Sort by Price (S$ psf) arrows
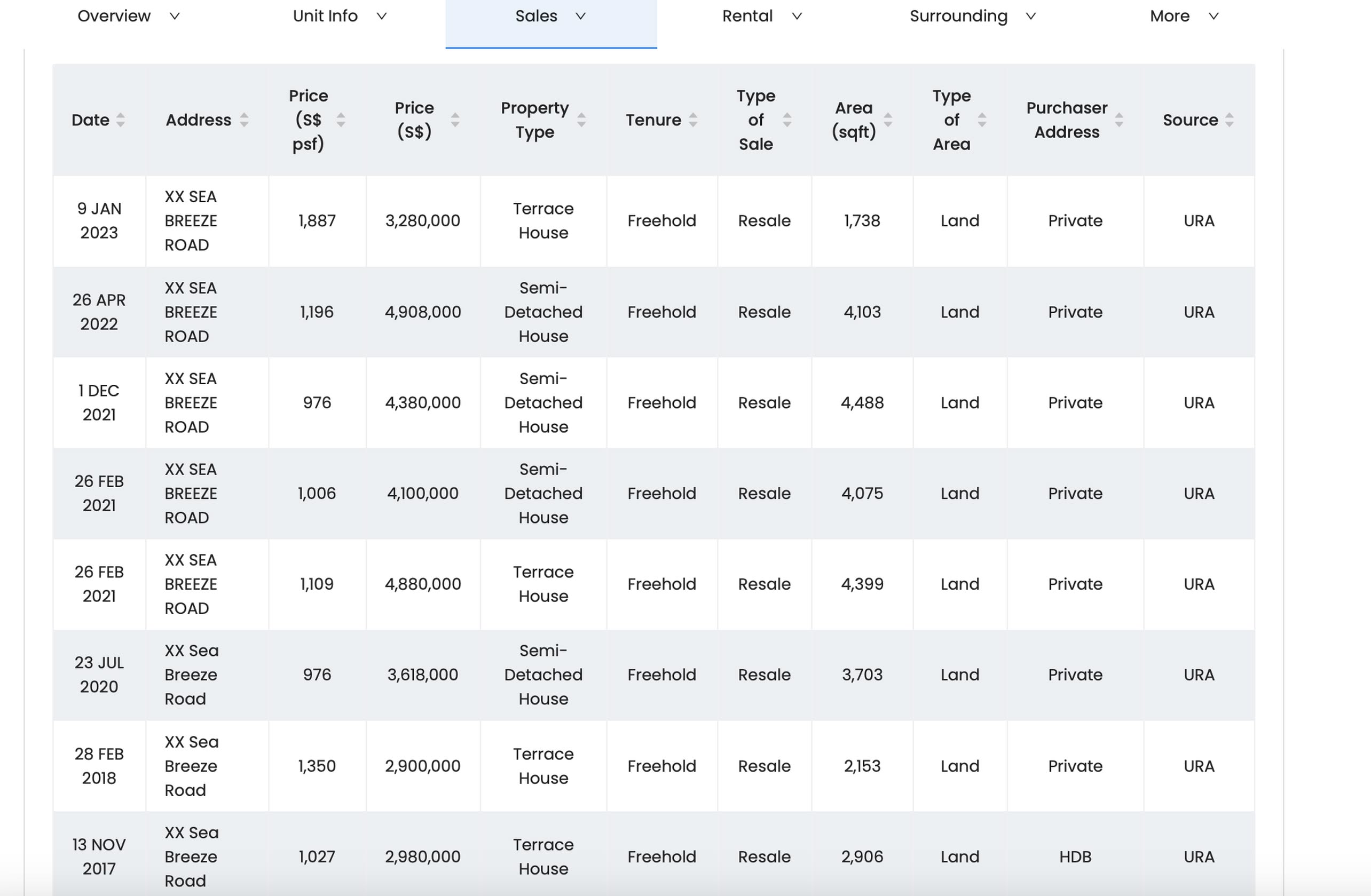Image resolution: width=1371 pixels, height=896 pixels. point(341,120)
